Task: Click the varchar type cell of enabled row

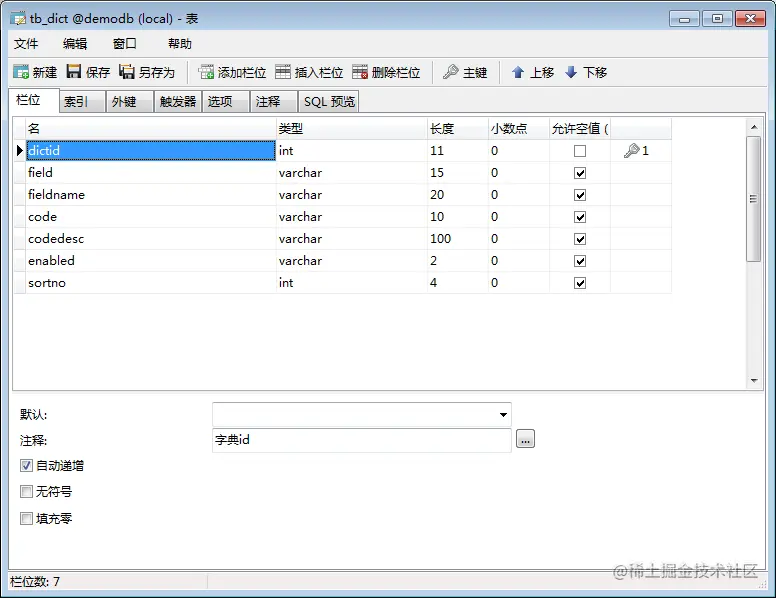Action: point(351,261)
